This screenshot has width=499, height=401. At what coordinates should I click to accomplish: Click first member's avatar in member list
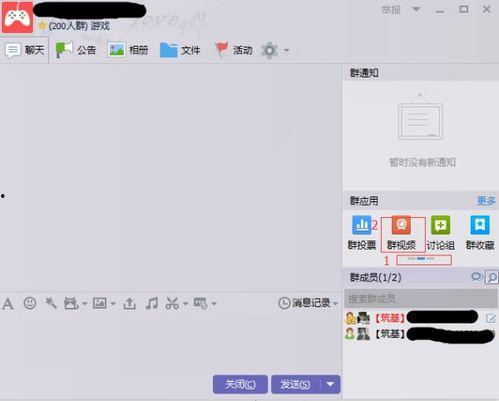363,318
